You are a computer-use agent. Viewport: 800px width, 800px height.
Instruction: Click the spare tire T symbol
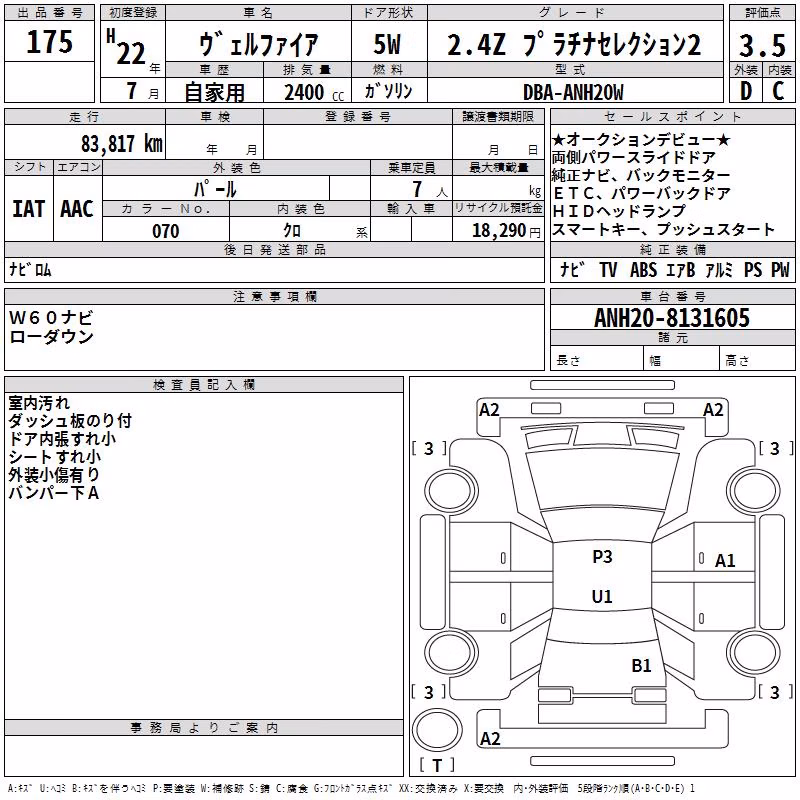pos(437,765)
